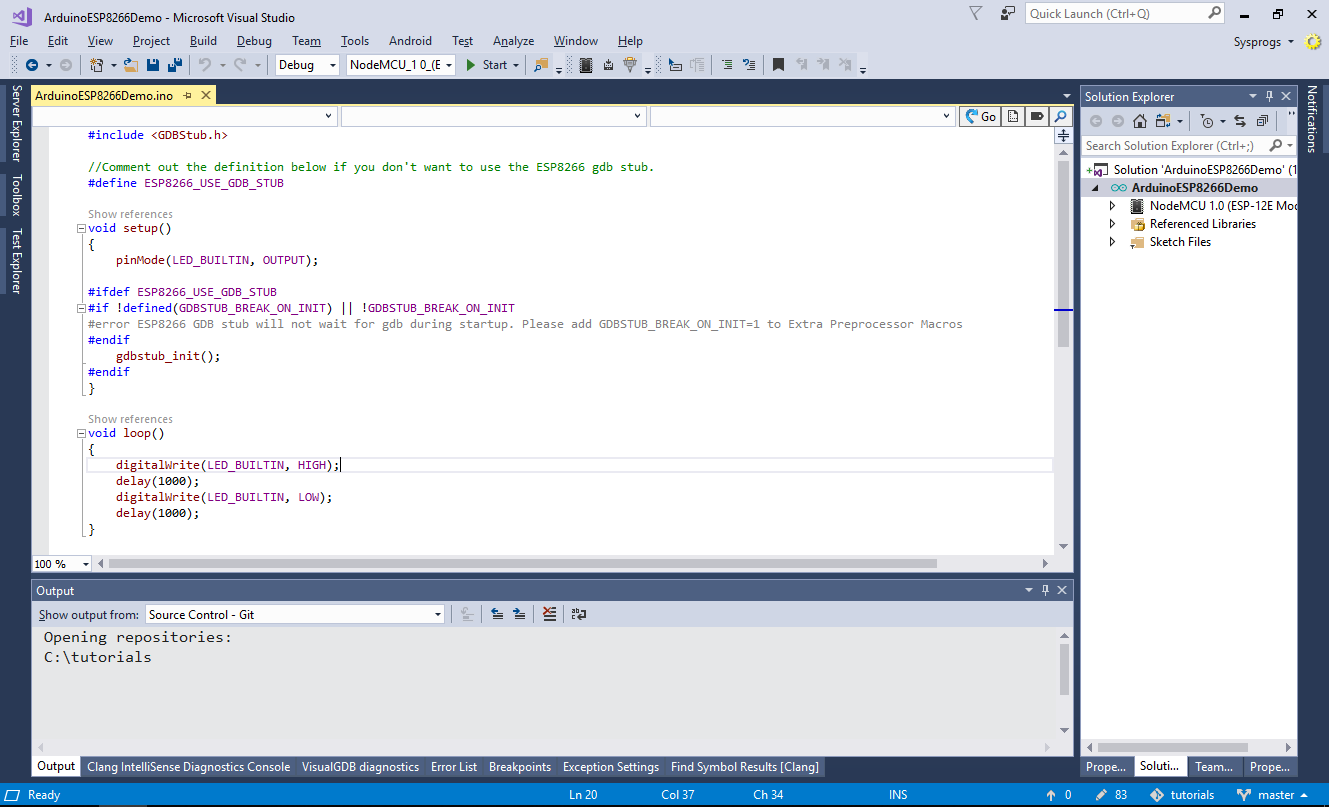Open the Analyze menu
Viewport: 1329px width, 807px height.
[x=513, y=41]
